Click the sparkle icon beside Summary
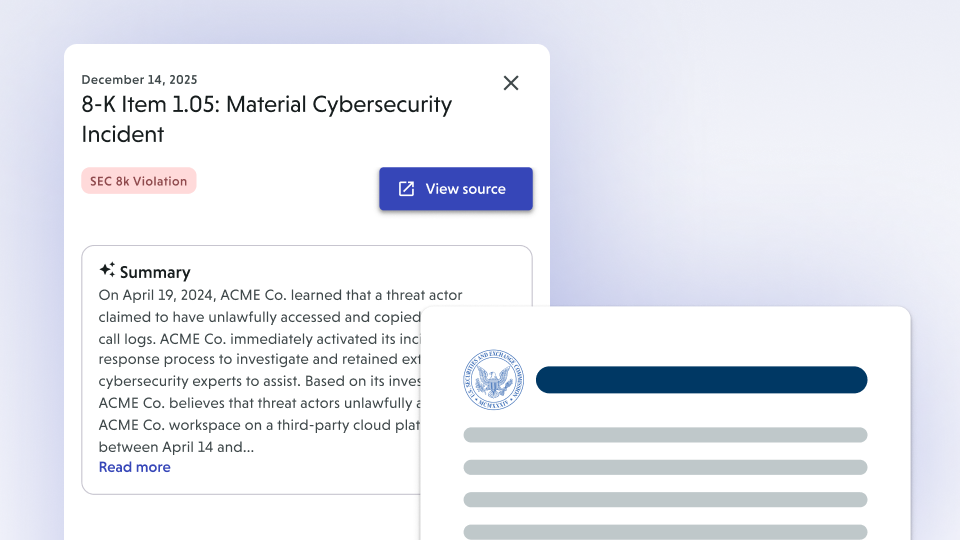Screen dimensions: 960x540 point(107,270)
